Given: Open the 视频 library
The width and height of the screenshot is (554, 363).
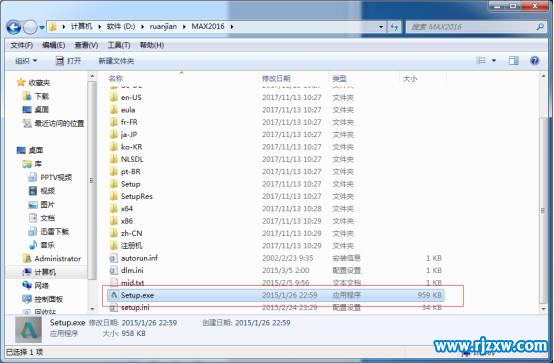Looking at the screenshot, I should [42, 191].
